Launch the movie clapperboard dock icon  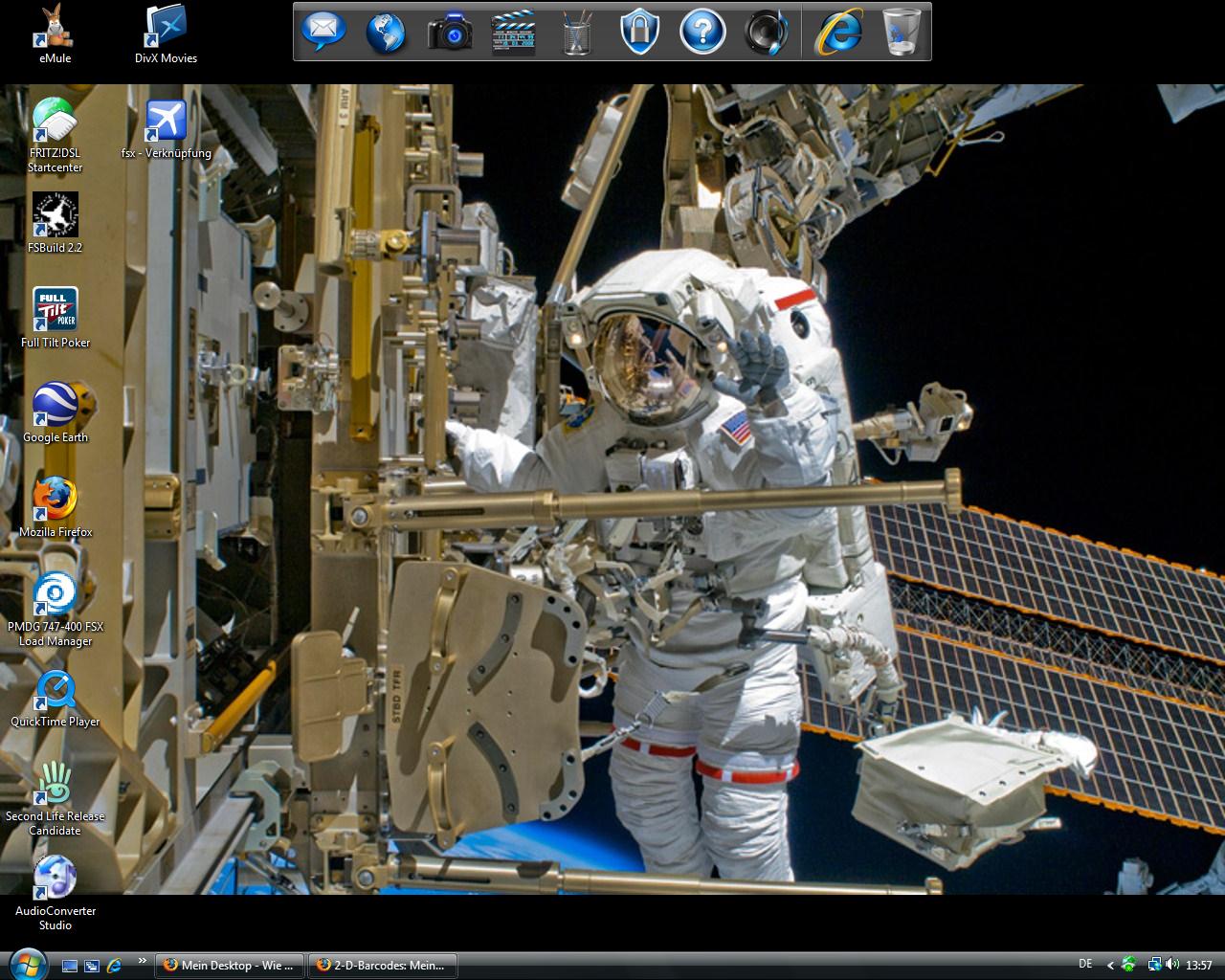[513, 32]
